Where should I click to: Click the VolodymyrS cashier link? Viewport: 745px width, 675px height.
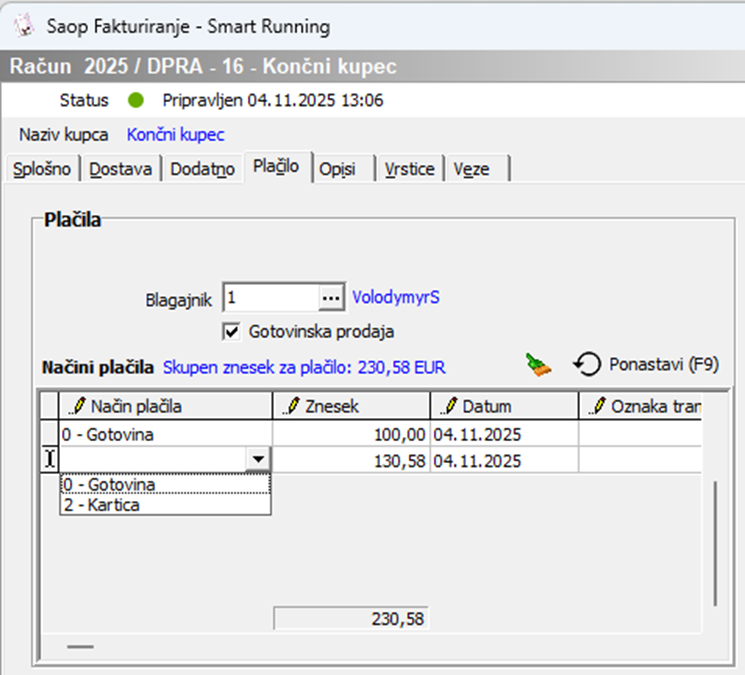(x=396, y=297)
